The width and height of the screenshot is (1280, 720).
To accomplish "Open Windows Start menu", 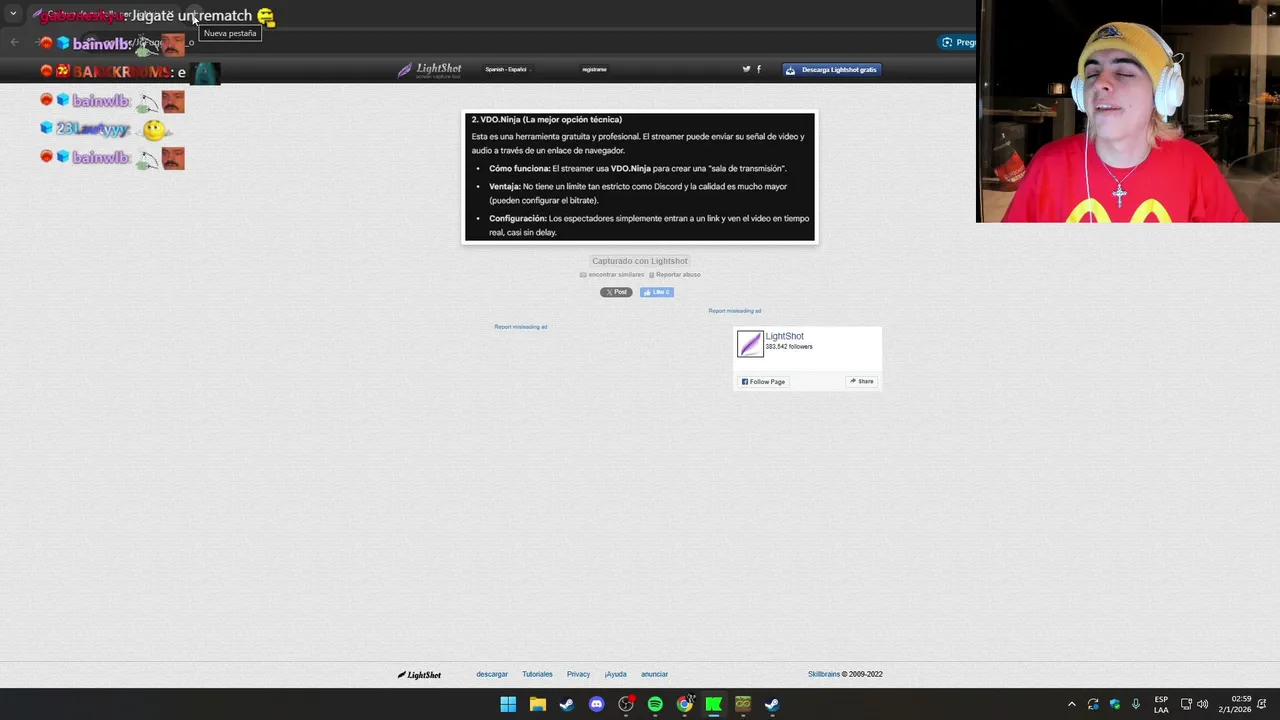I will coord(508,704).
